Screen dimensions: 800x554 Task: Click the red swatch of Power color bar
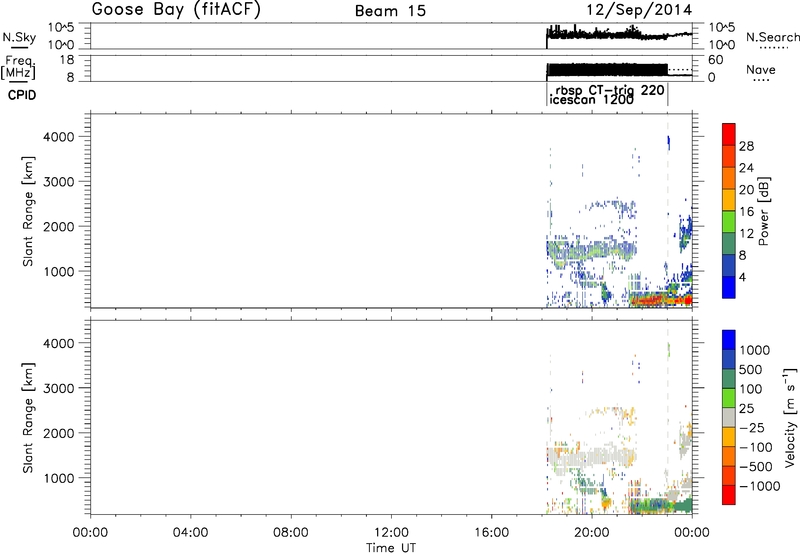click(x=729, y=134)
